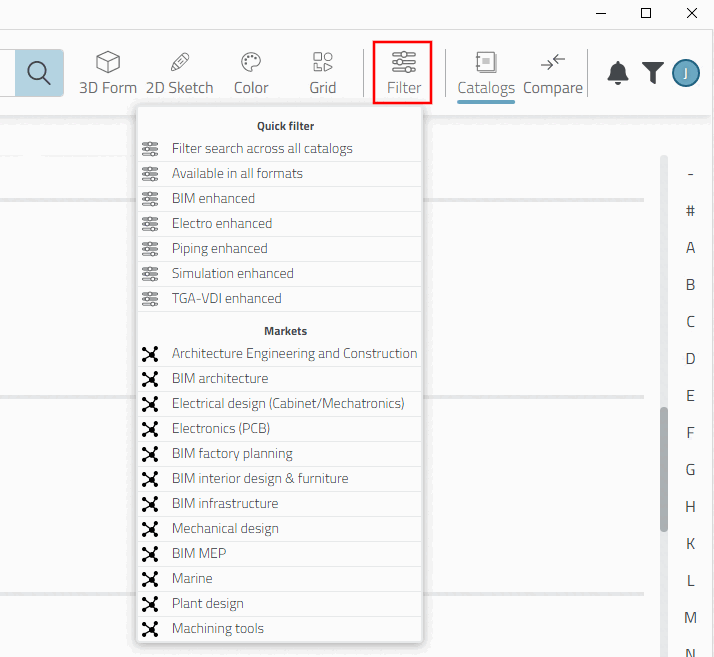Select Plant design market

pos(280,604)
